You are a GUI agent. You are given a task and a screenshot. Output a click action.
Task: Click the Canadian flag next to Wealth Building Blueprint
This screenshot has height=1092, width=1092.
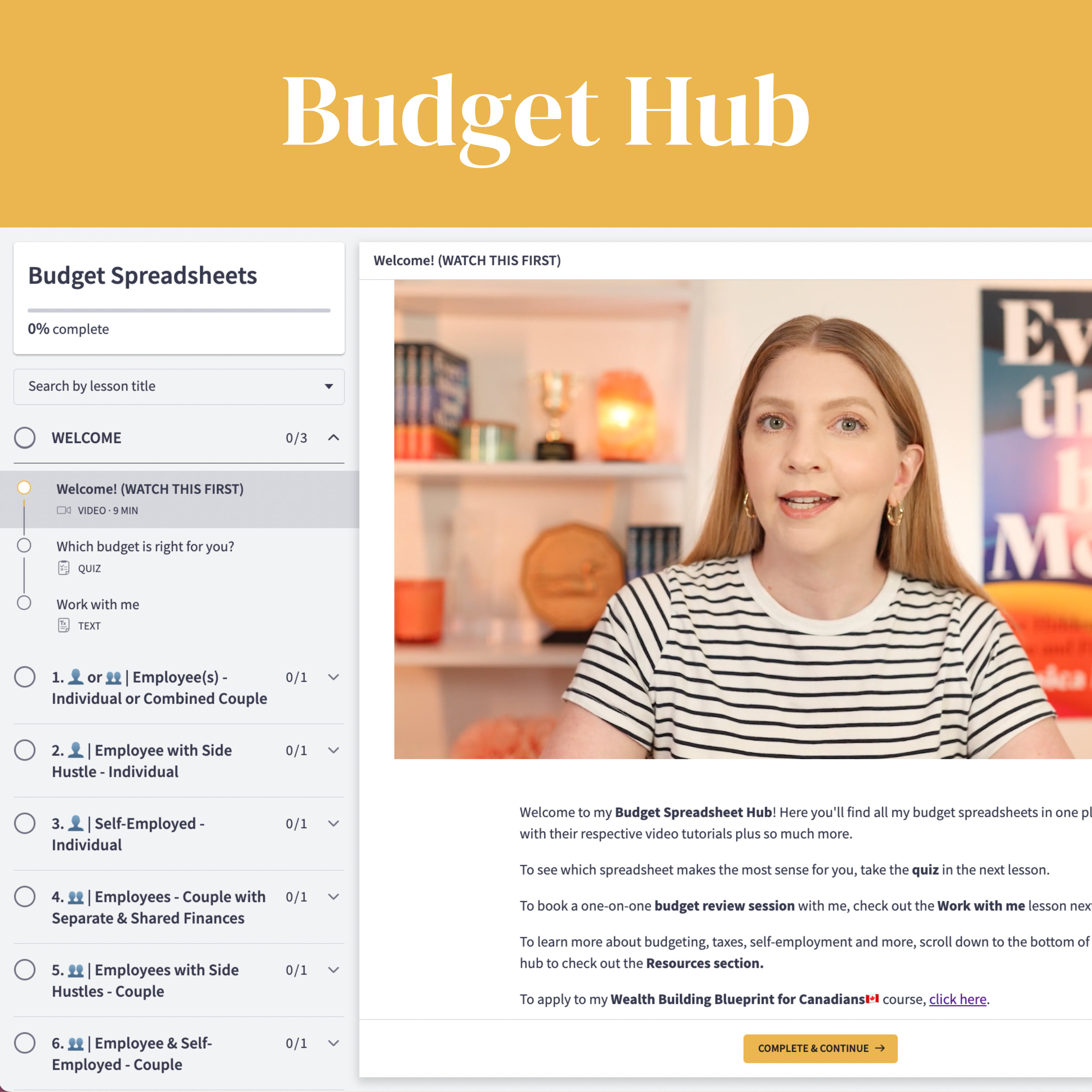(x=872, y=999)
